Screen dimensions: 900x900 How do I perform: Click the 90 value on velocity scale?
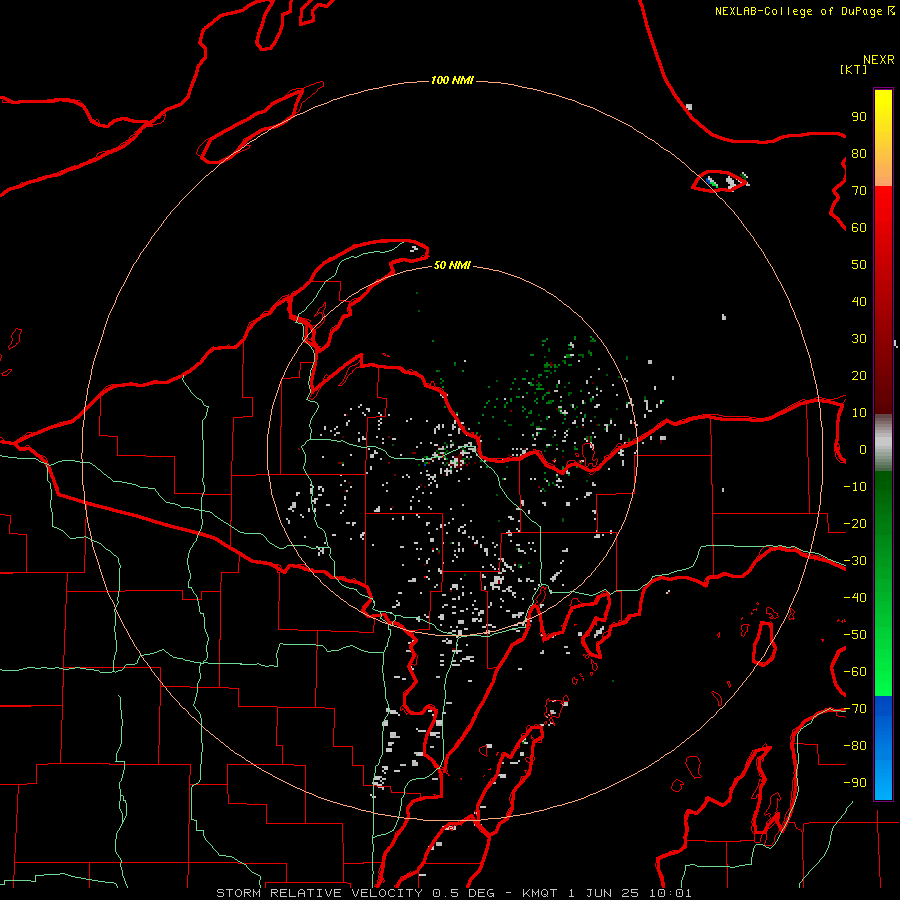pyautogui.click(x=859, y=117)
